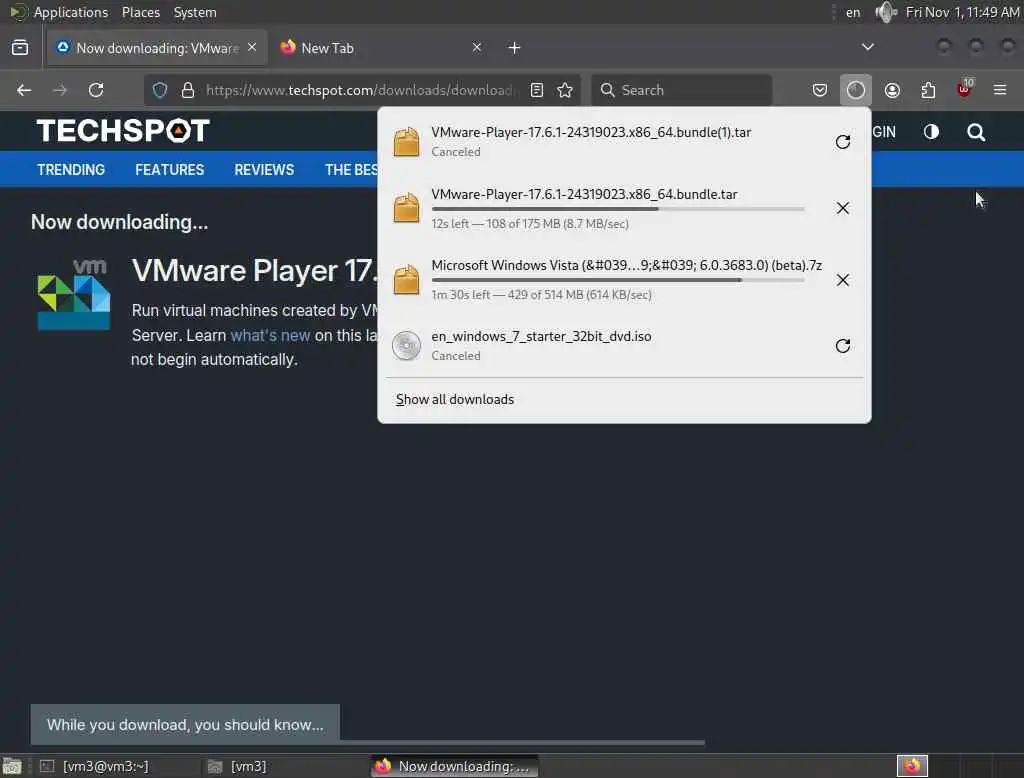Viewport: 1024px width, 778px height.
Task: Save page to Pocket
Action: pyautogui.click(x=820, y=90)
